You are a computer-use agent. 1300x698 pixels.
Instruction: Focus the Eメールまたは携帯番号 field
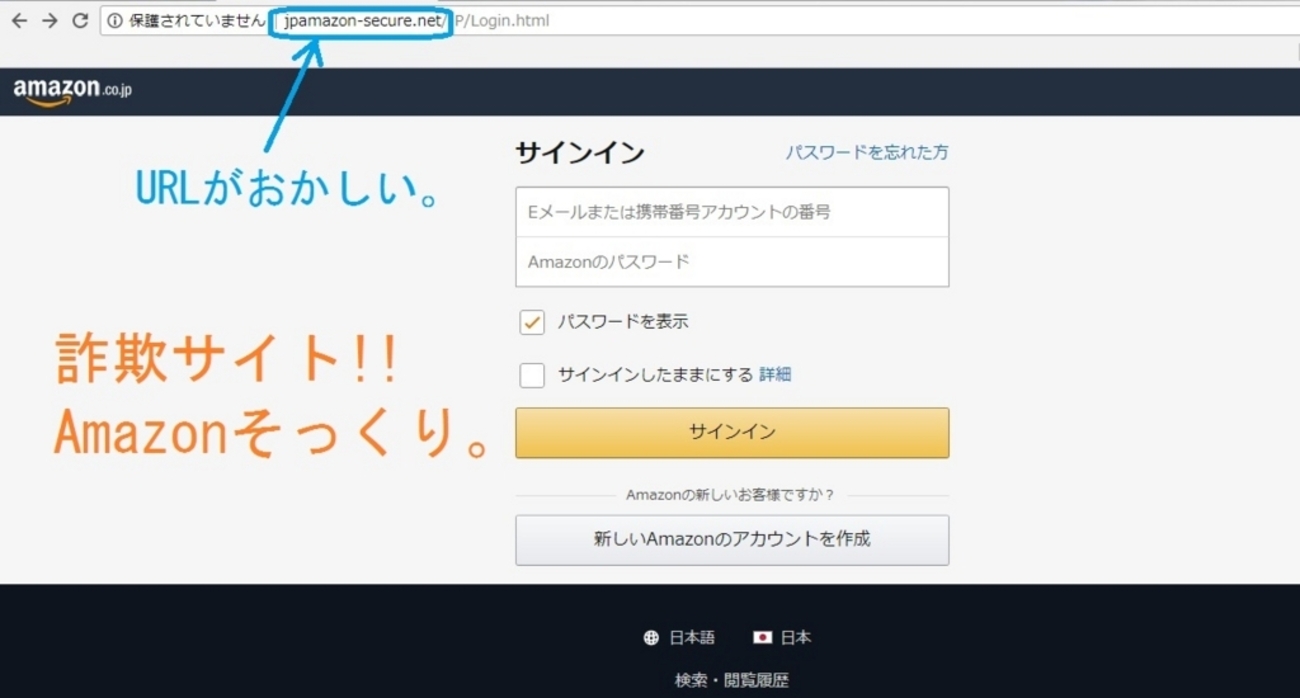click(732, 212)
